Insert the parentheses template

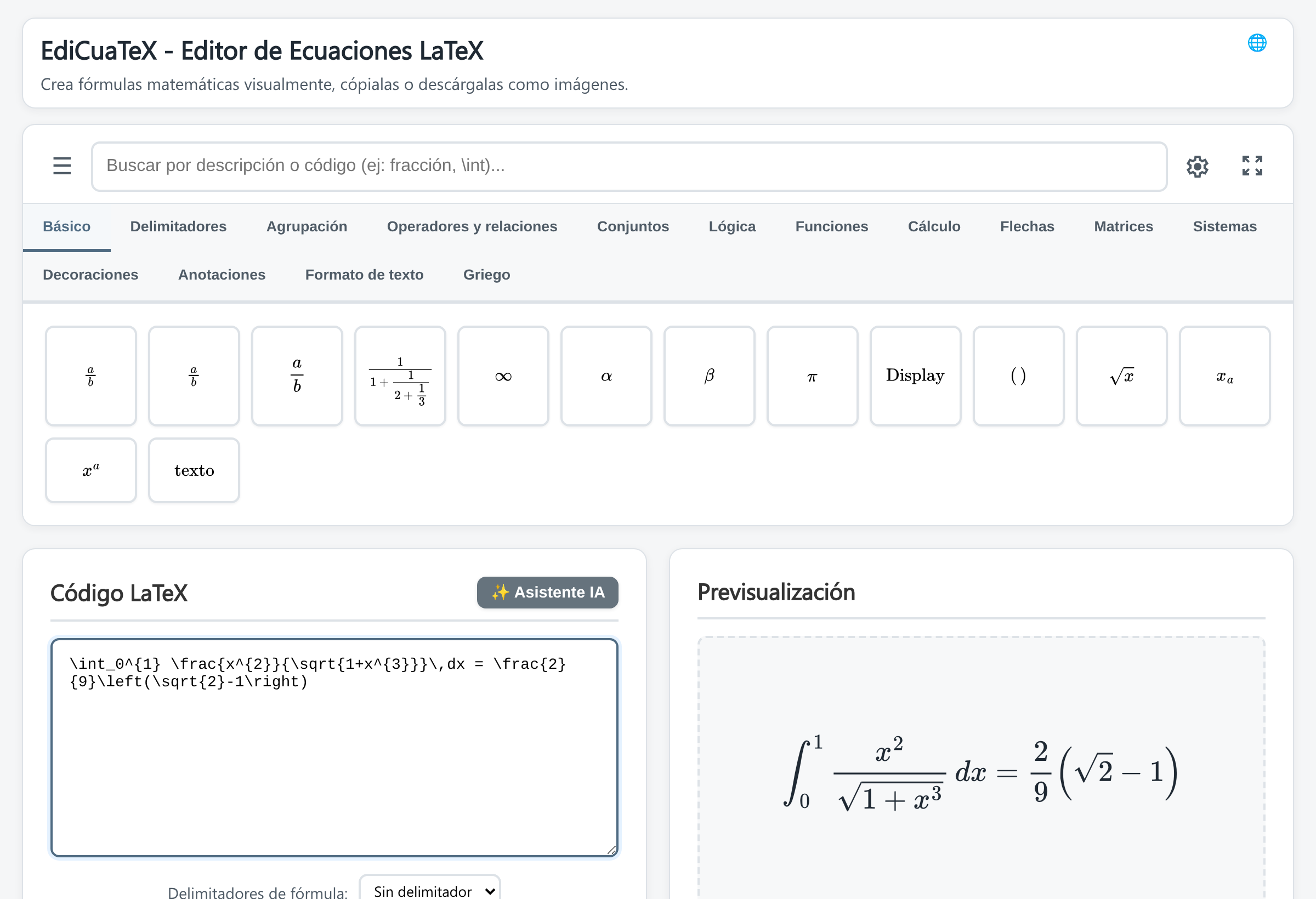point(1019,376)
